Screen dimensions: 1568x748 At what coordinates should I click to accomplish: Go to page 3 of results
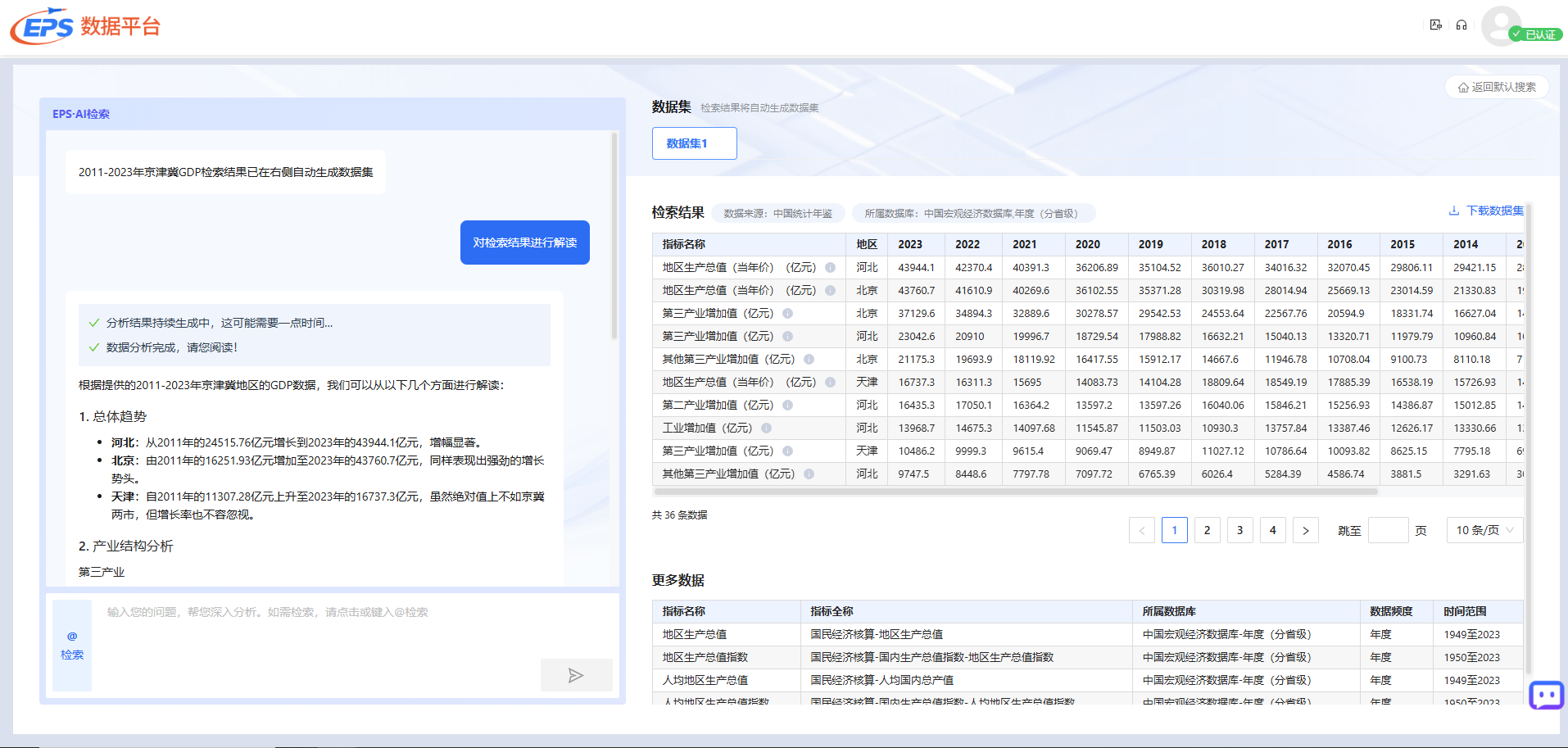click(1240, 530)
